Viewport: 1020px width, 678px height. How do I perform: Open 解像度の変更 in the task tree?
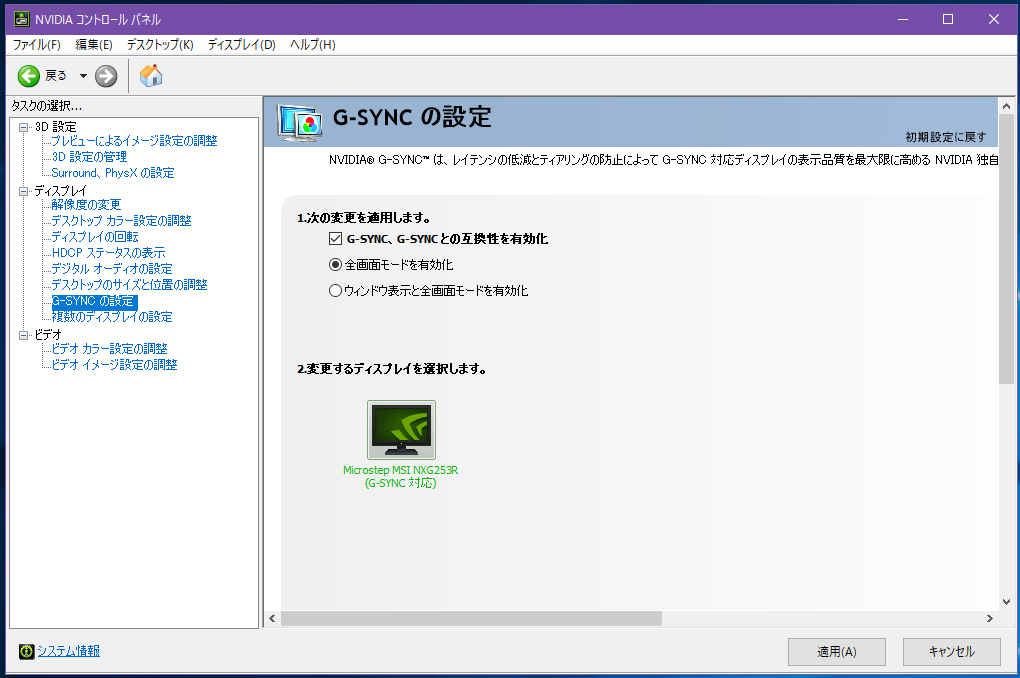86,205
